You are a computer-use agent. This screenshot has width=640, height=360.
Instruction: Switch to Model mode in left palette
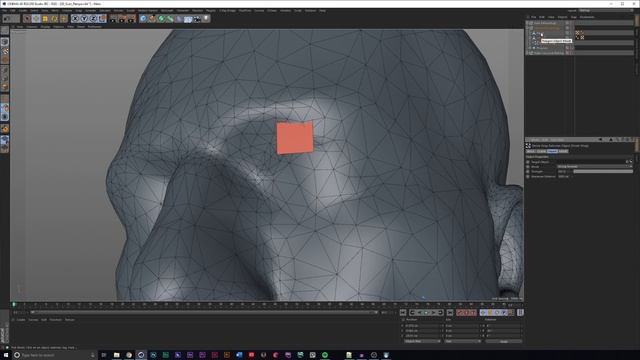(5, 42)
